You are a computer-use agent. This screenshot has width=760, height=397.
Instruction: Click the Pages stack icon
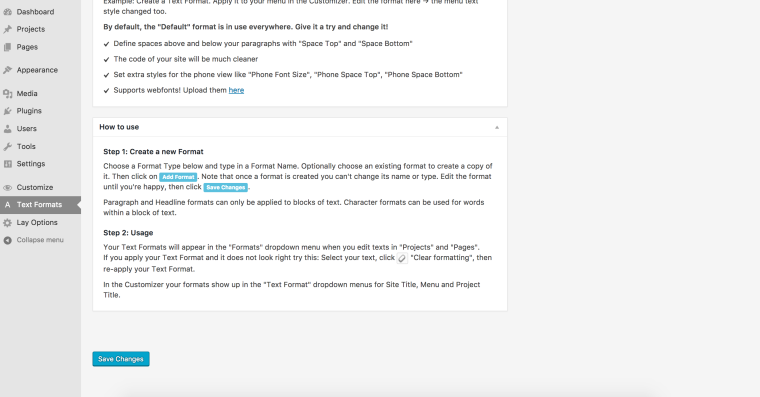pyautogui.click(x=7, y=47)
